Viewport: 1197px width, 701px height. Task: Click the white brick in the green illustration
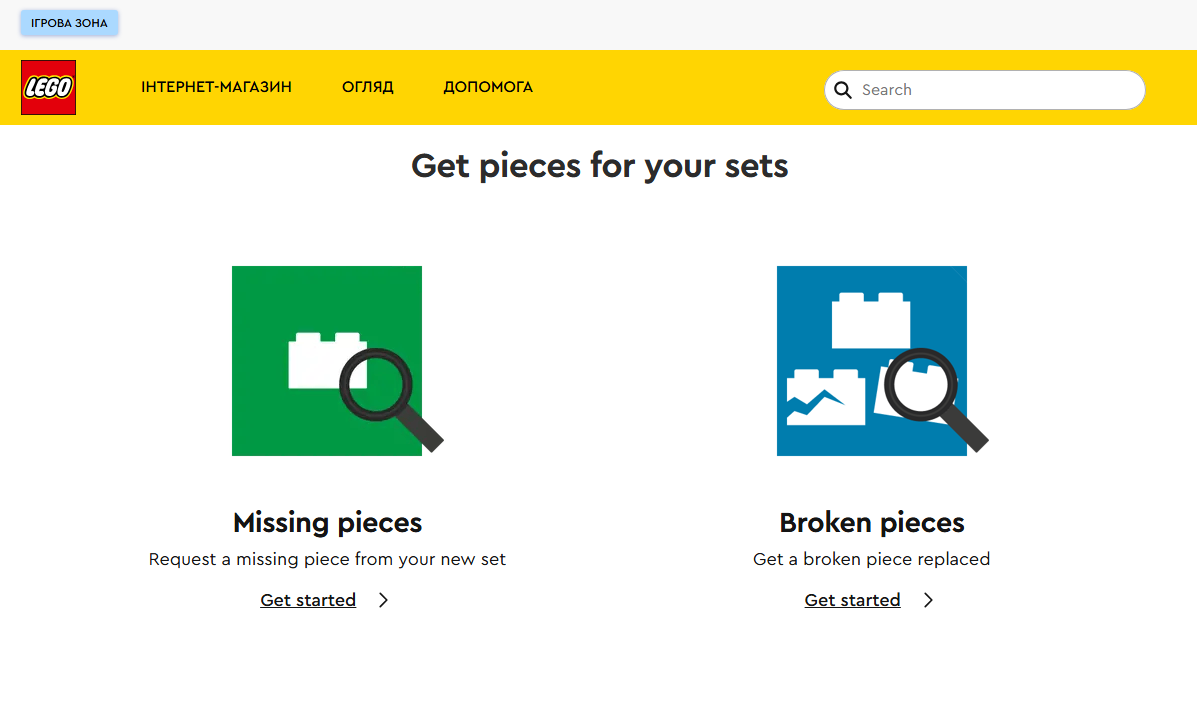312,362
